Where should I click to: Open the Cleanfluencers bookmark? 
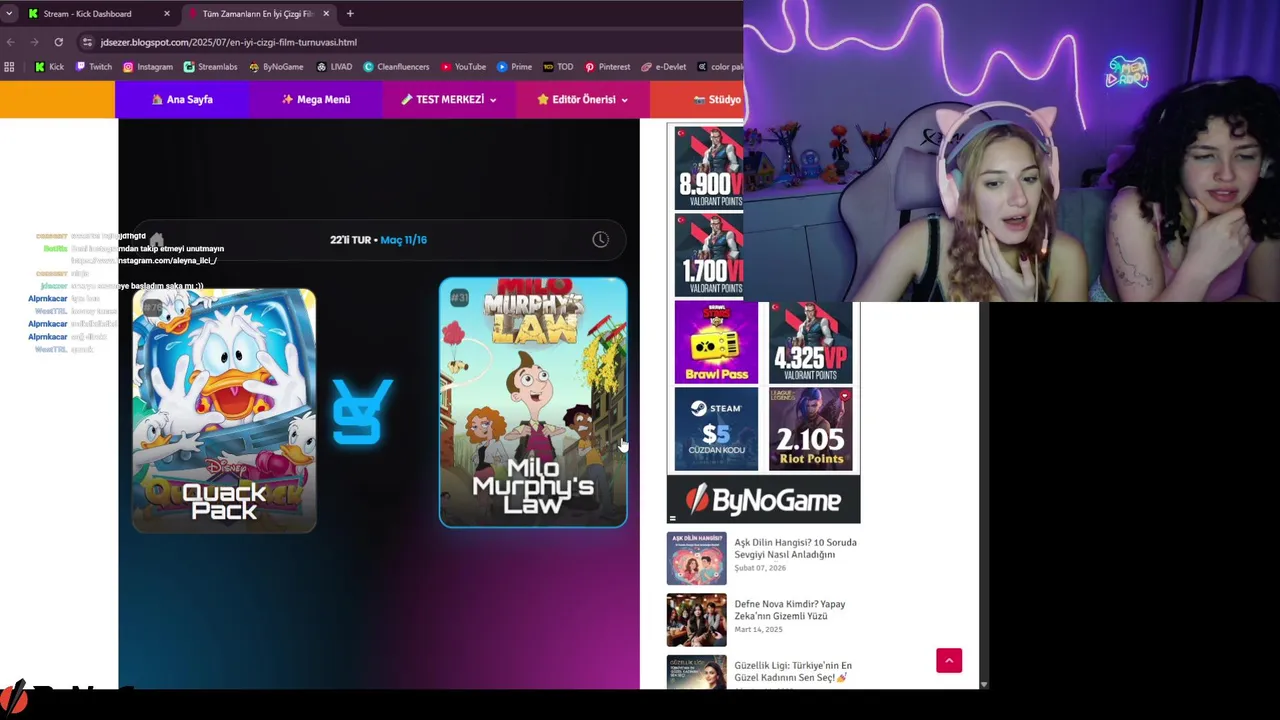(396, 67)
